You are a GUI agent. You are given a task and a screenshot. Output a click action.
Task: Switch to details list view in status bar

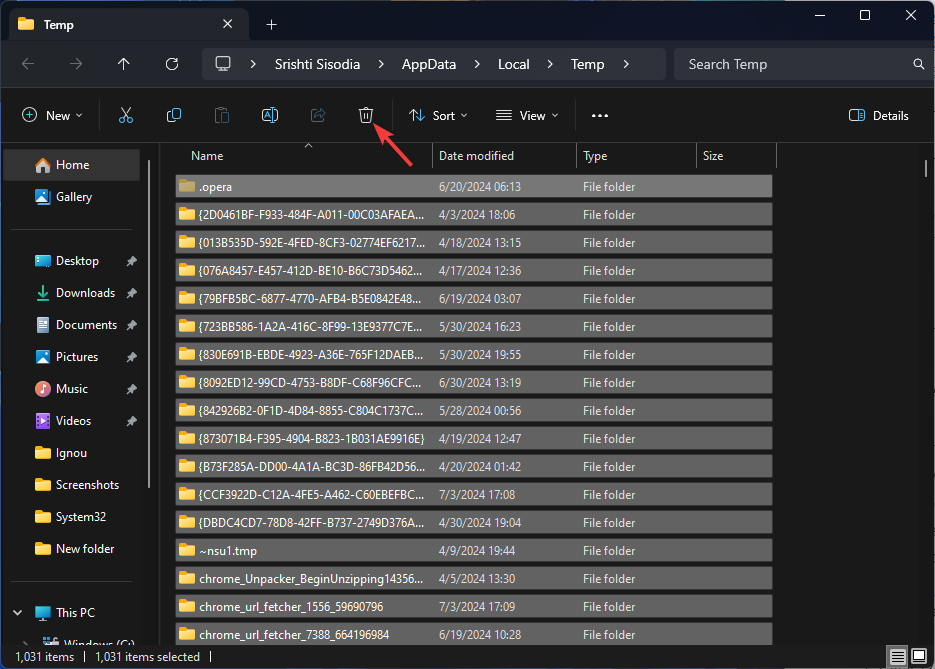pos(898,657)
